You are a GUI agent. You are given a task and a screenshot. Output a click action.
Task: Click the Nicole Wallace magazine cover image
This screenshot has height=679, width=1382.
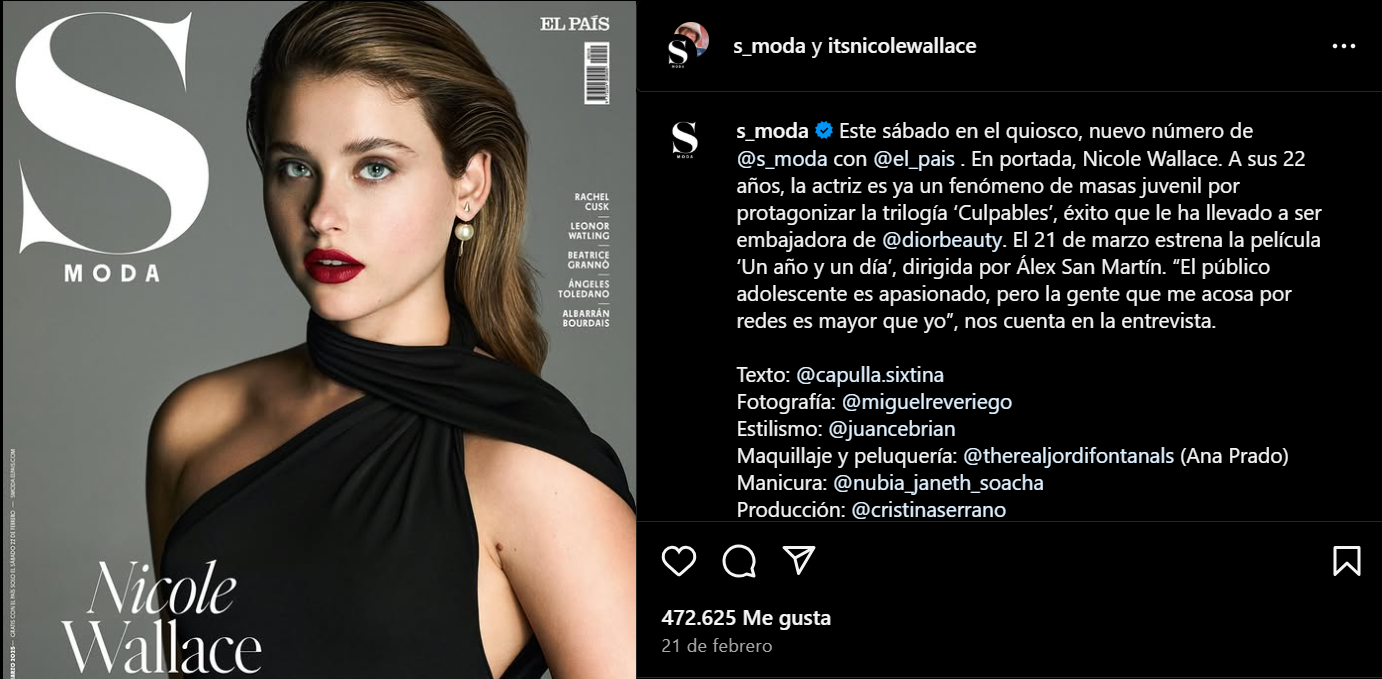click(318, 340)
